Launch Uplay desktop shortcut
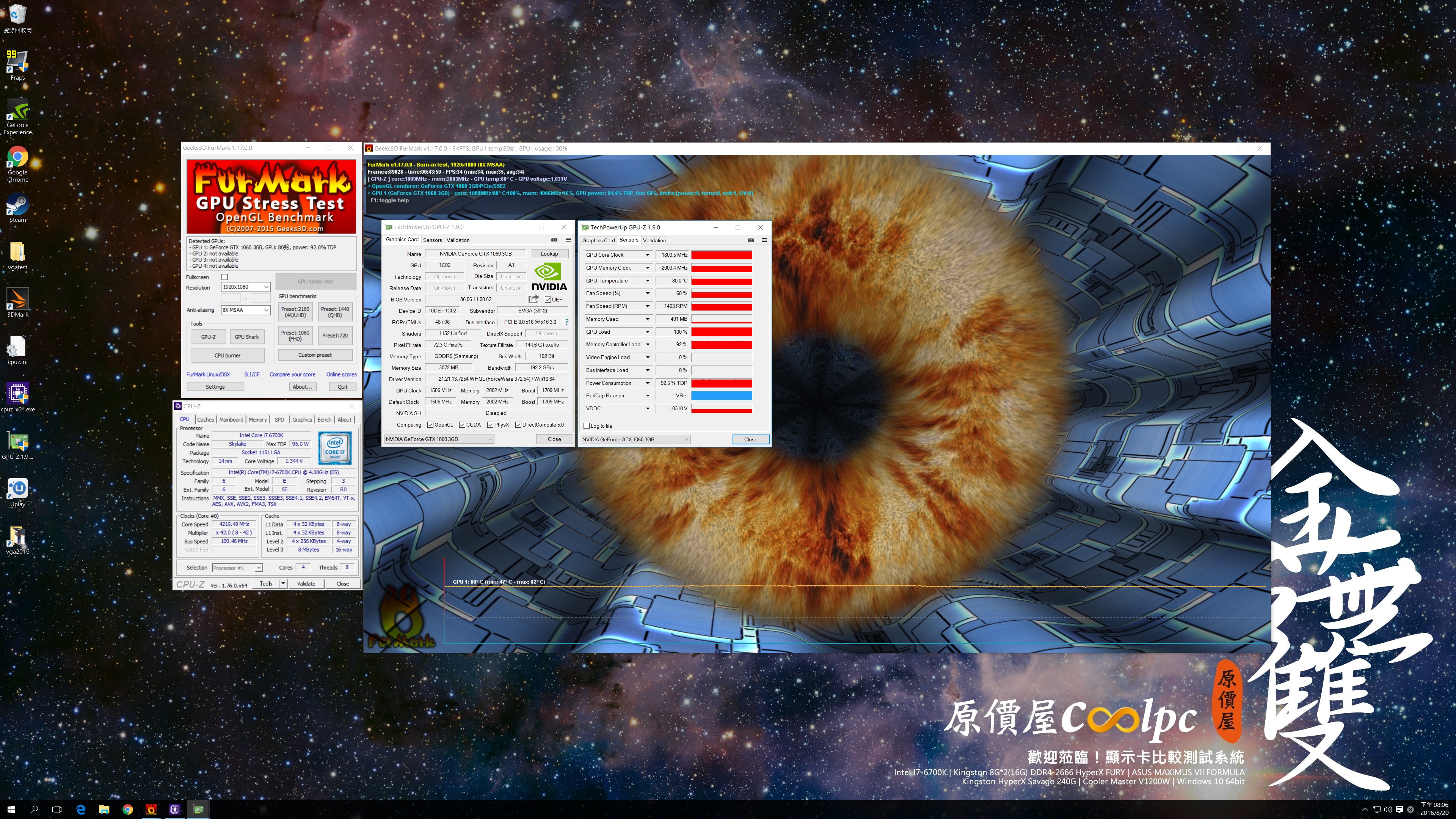Image resolution: width=1456 pixels, height=819 pixels. (17, 492)
